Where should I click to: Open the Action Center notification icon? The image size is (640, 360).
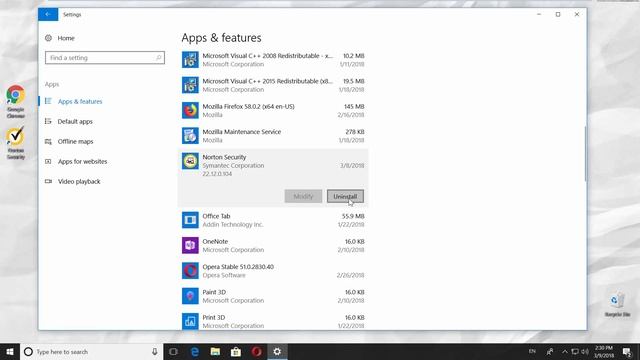tap(627, 351)
